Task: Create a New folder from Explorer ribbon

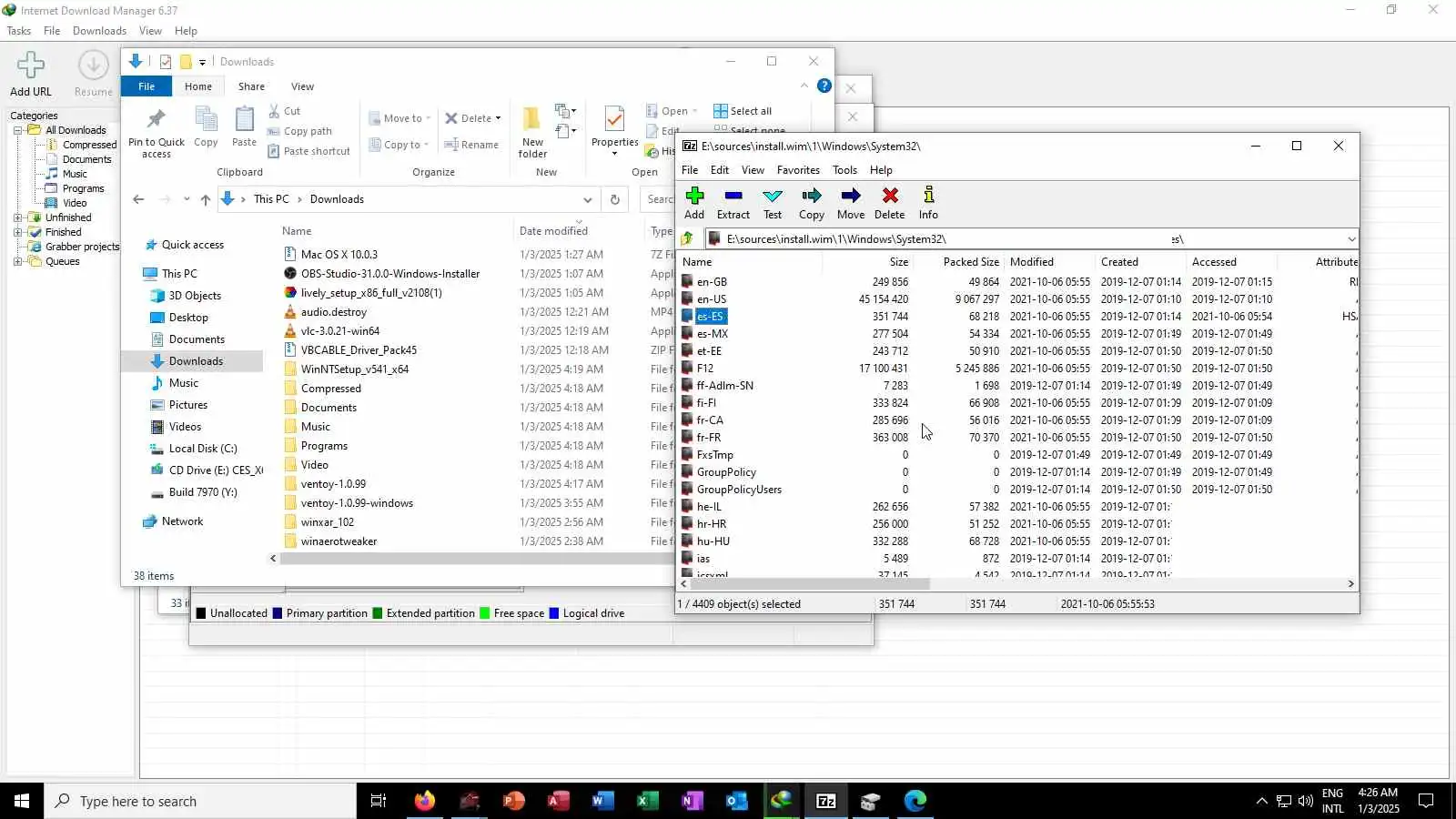Action: tap(532, 132)
